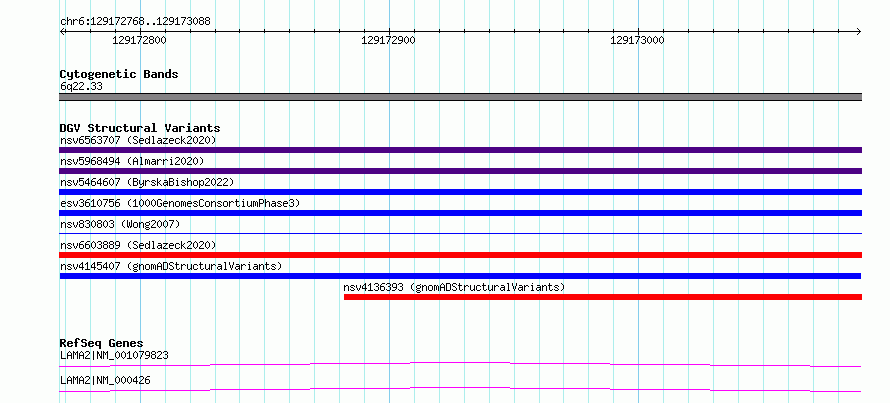Select the gray 6q22.33 cytogenetic band bar

[460, 97]
